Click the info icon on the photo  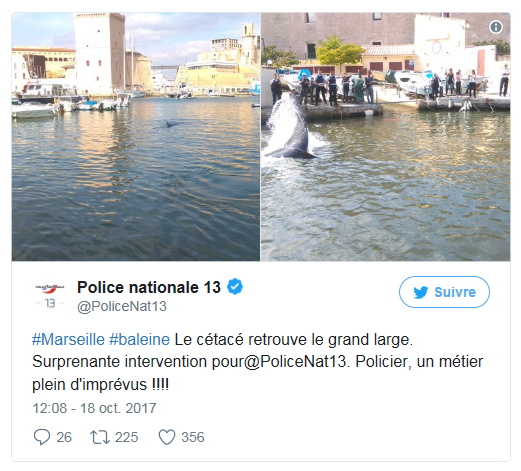point(496,27)
